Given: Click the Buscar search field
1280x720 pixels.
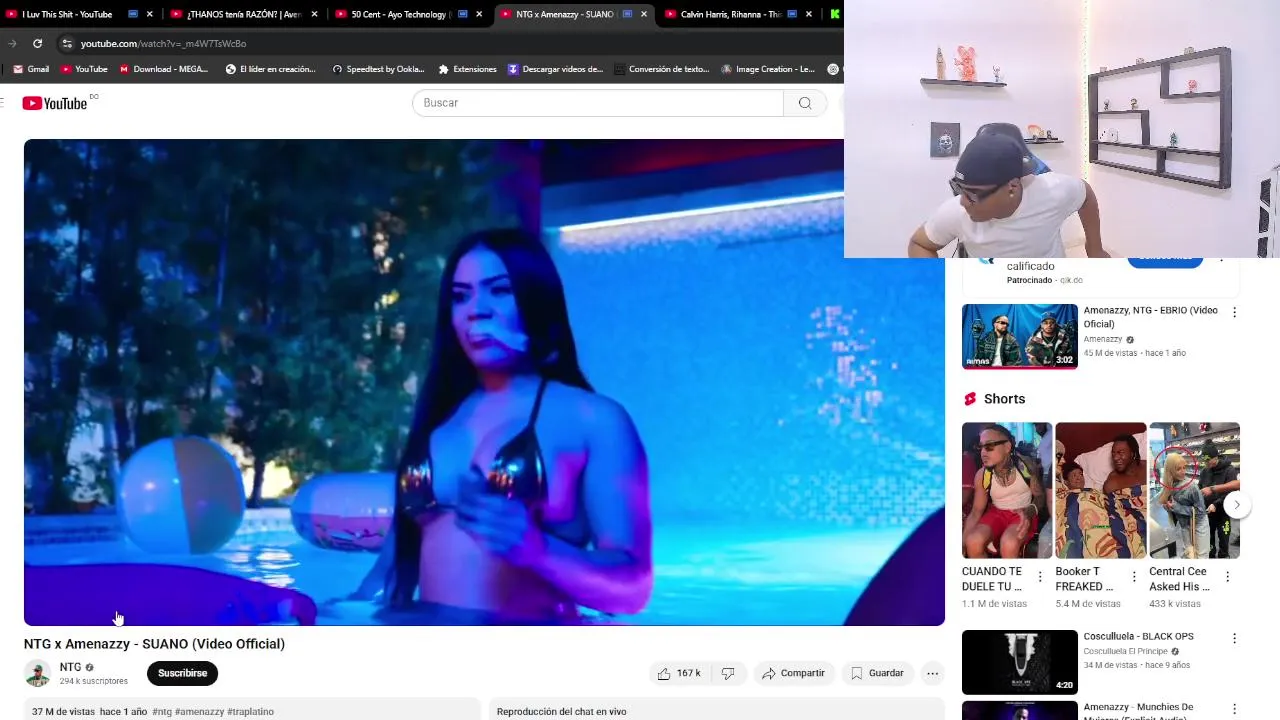Looking at the screenshot, I should pos(598,103).
